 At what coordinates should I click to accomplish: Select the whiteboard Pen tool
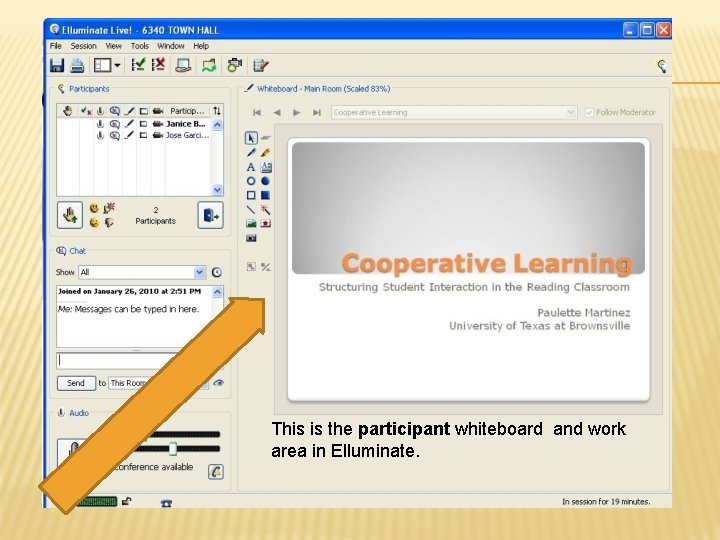pyautogui.click(x=251, y=152)
